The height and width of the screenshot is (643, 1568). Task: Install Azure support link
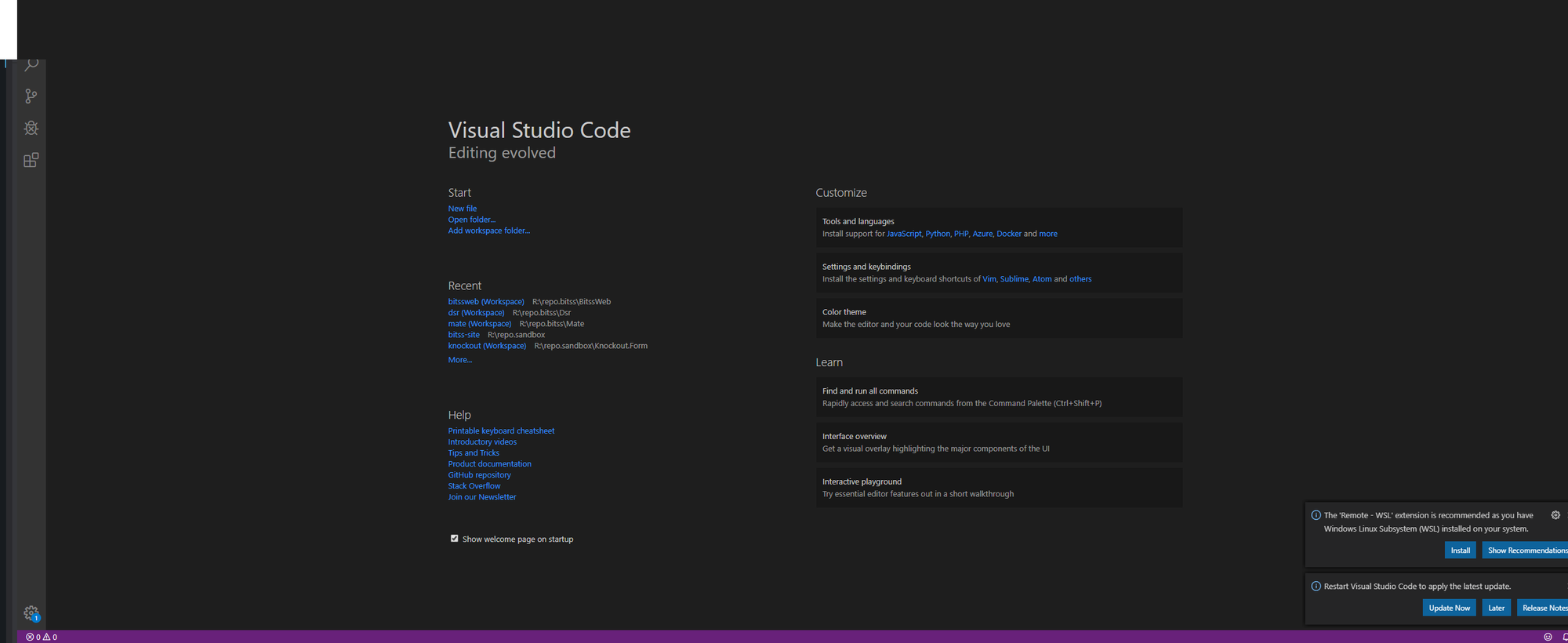(982, 234)
